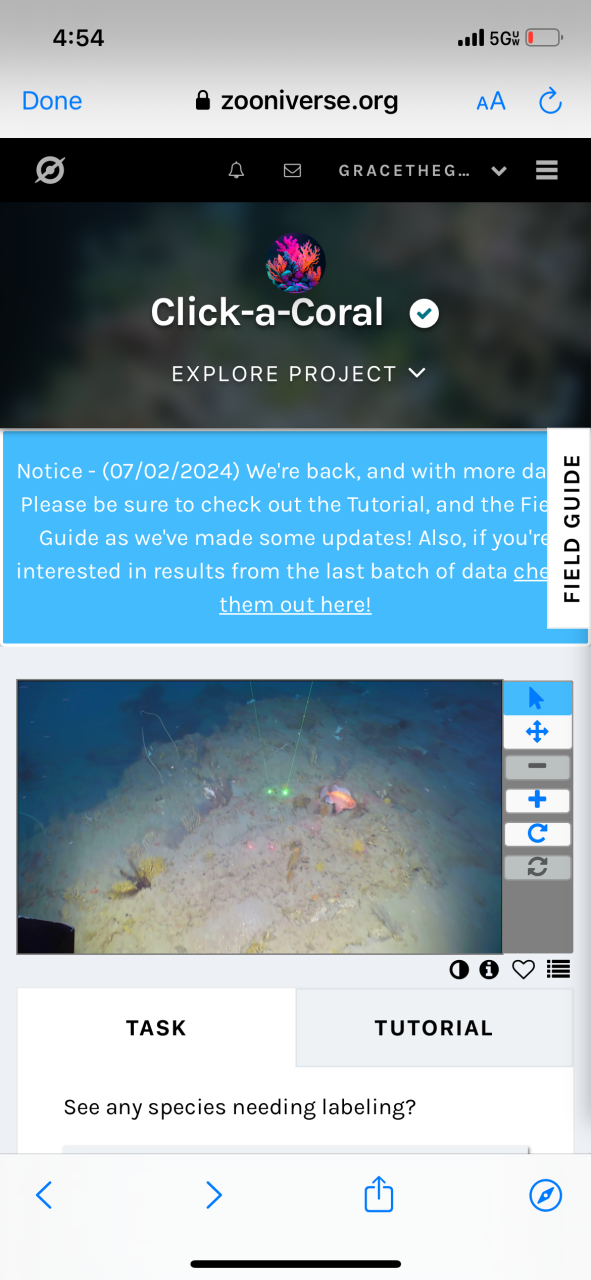Screen dimensions: 591x1280
Task: Zoom in with the plus button
Action: (x=537, y=800)
